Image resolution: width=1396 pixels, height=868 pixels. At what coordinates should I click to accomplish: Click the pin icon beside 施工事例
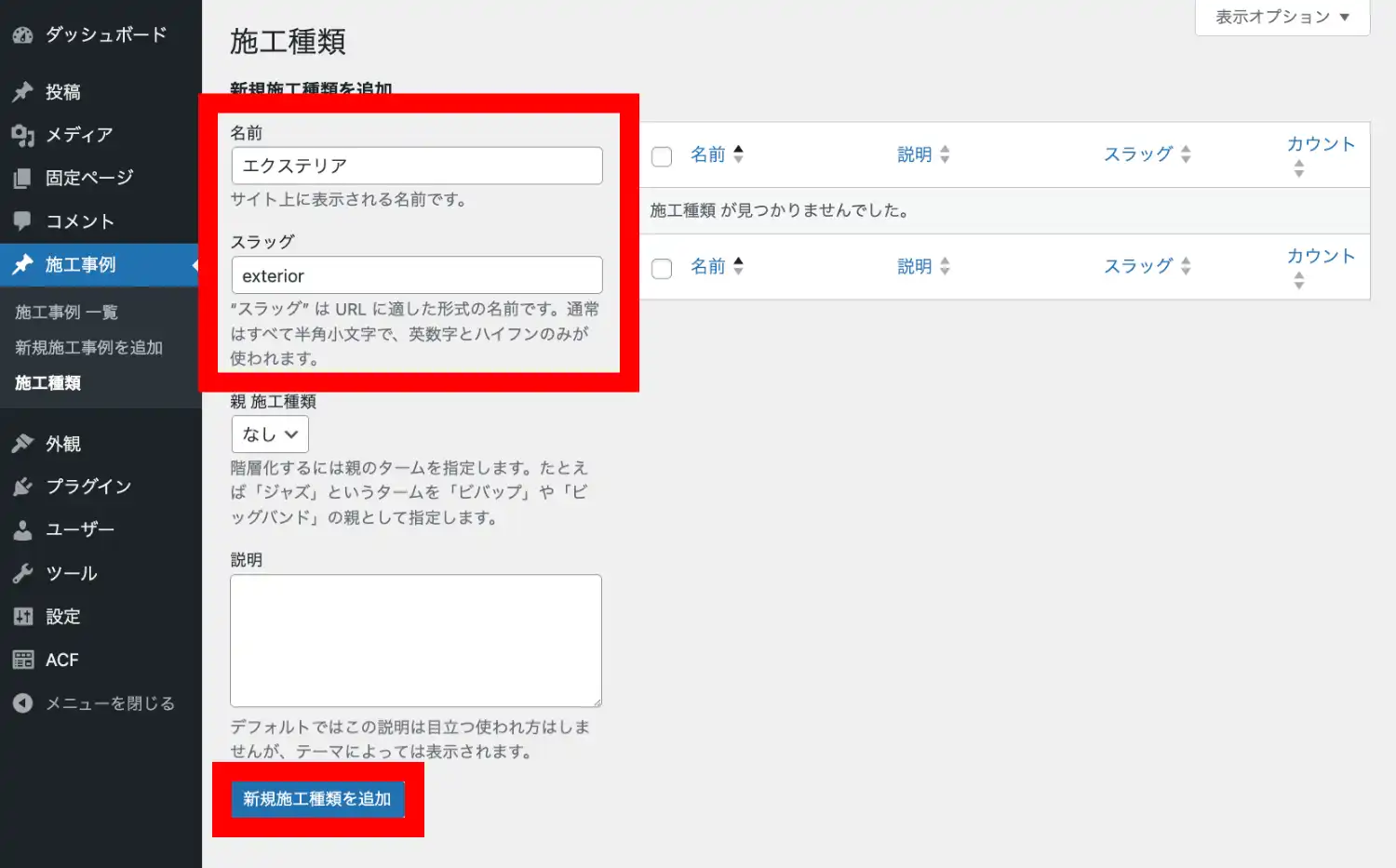tap(22, 265)
